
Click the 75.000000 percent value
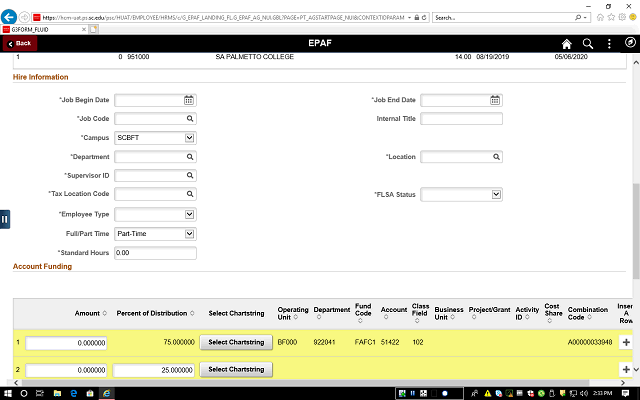pos(179,342)
